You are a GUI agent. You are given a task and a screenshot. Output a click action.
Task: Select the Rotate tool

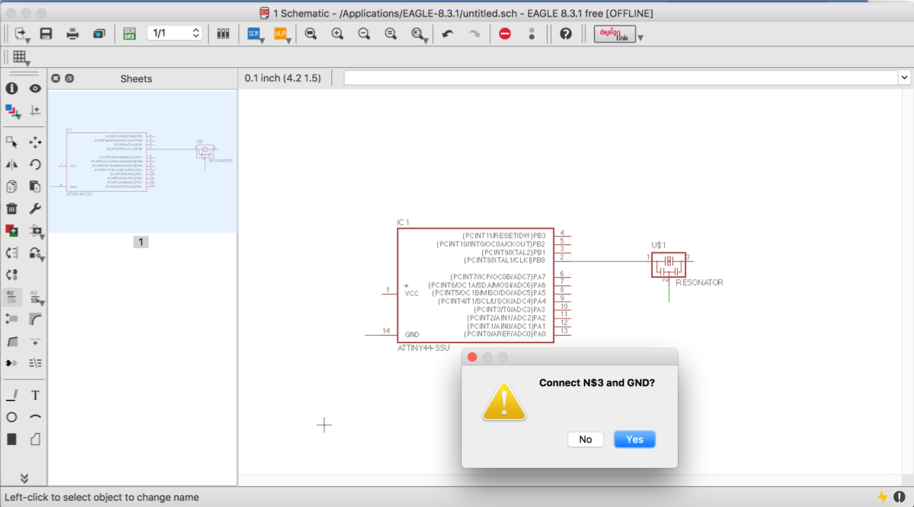point(35,164)
